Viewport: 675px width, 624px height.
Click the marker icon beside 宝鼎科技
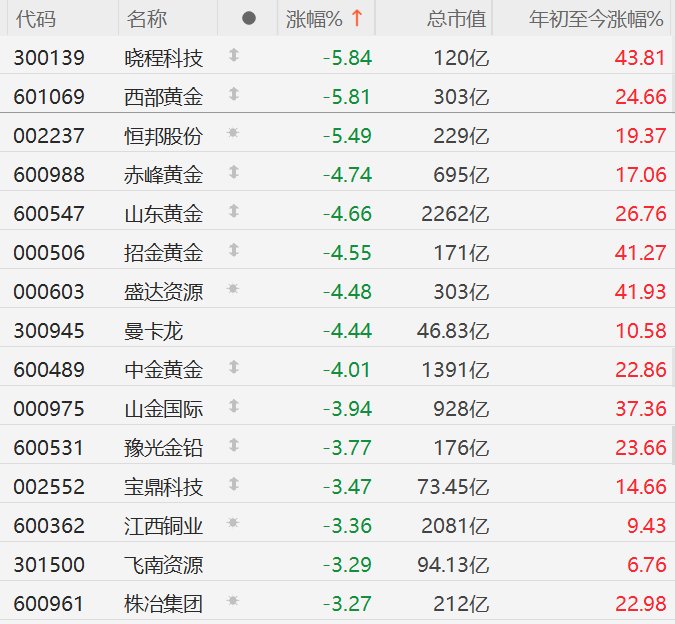pos(234,484)
